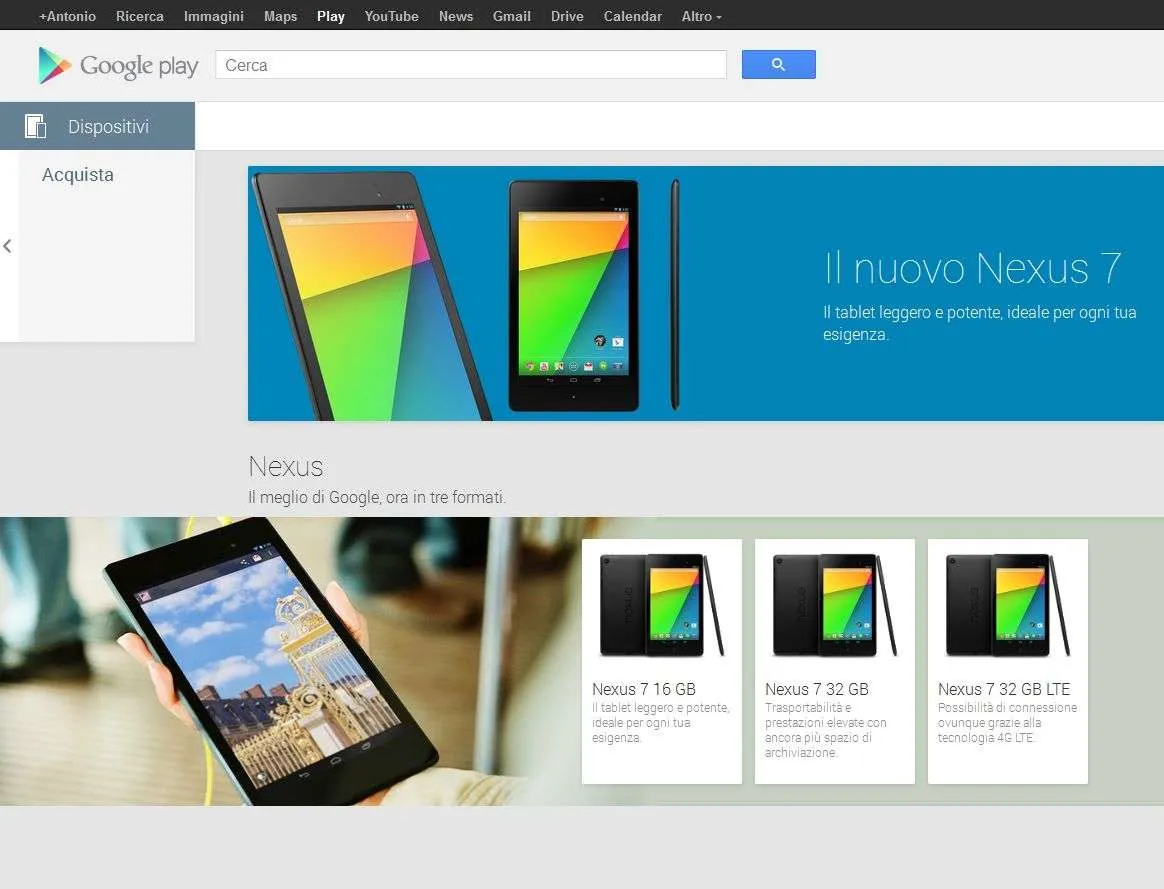Open the Nexus 7 16 GB product image

pyautogui.click(x=661, y=605)
